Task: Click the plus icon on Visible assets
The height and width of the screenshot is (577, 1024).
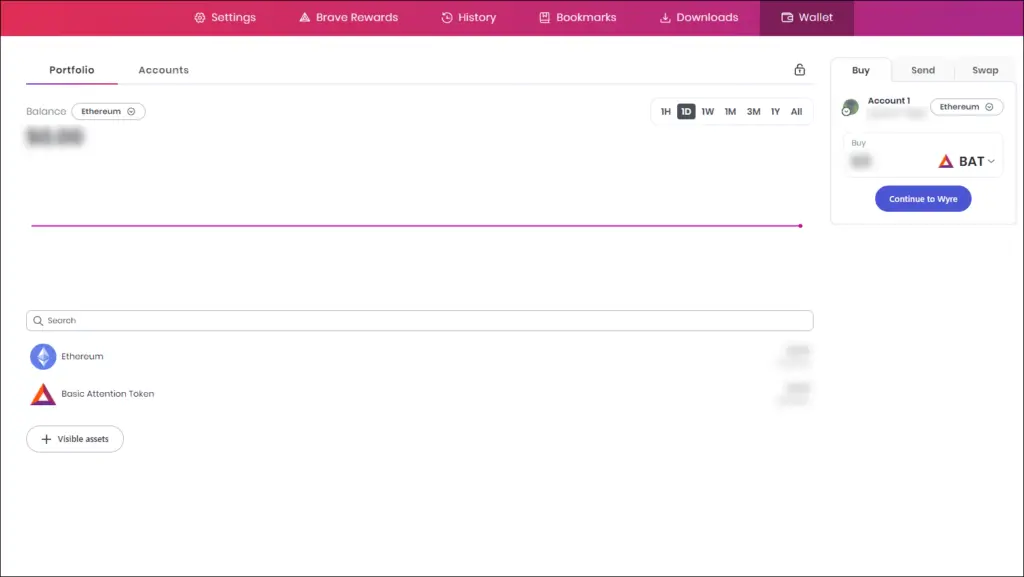Action: click(46, 439)
